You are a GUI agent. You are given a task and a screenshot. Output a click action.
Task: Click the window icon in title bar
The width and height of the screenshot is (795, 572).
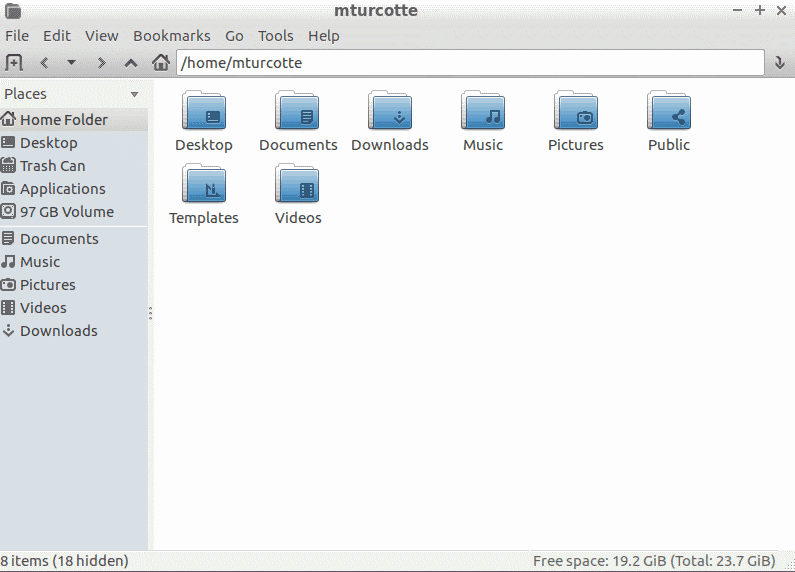[13, 10]
